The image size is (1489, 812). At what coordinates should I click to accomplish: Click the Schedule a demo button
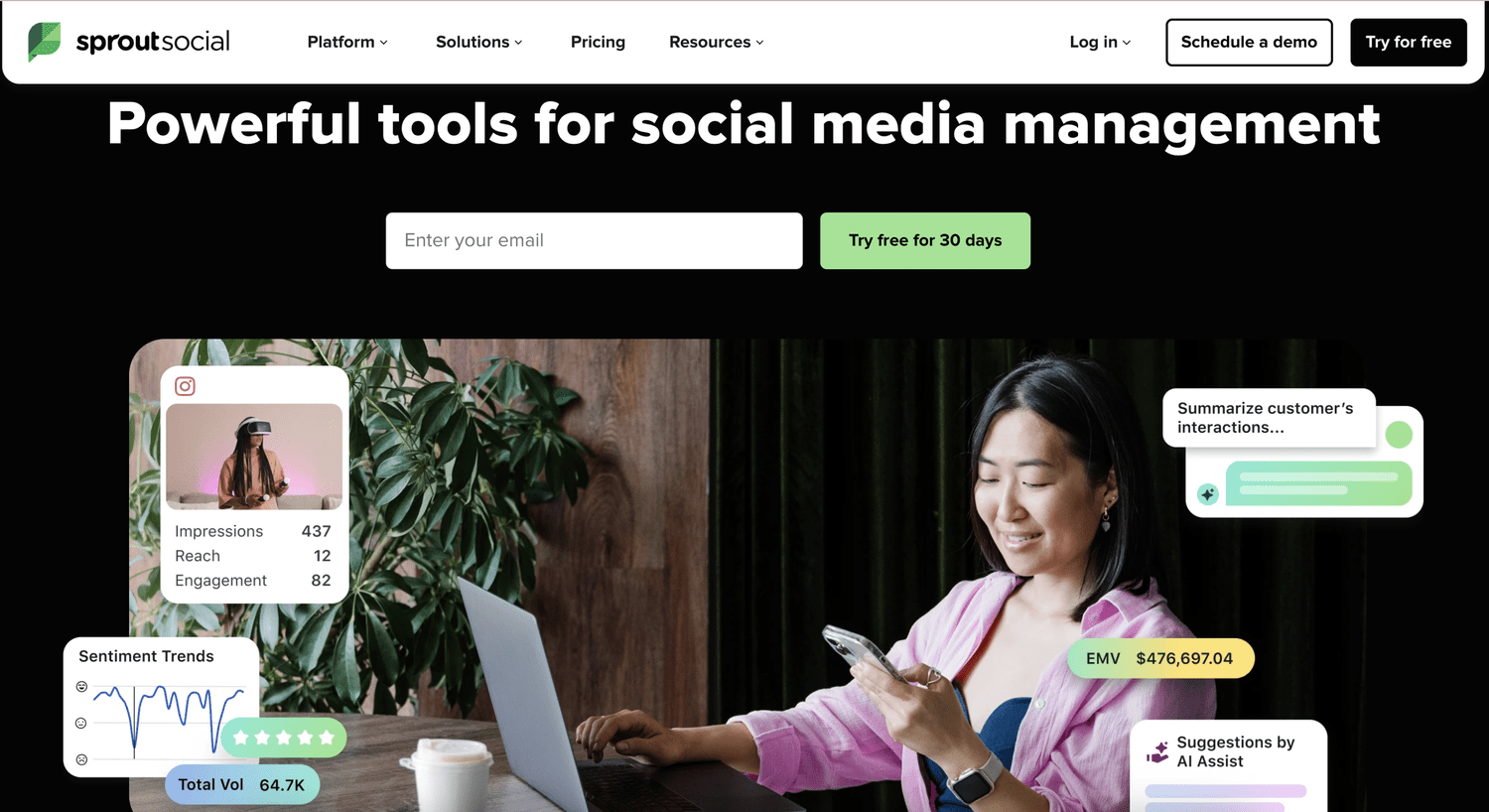(x=1249, y=42)
